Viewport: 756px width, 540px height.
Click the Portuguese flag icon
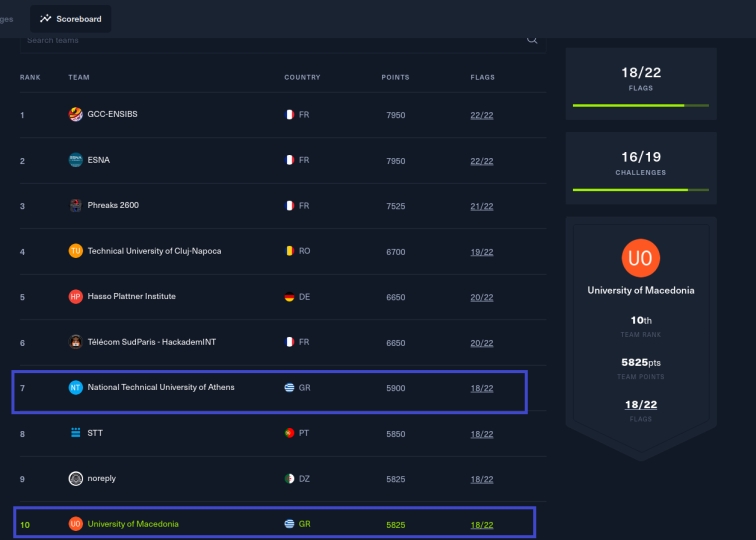(x=289, y=433)
